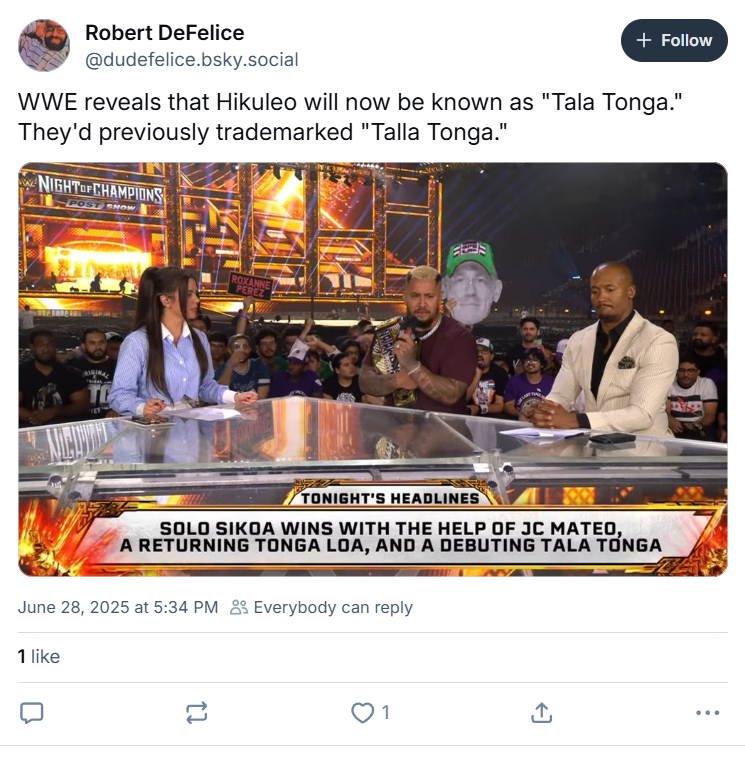
Task: Repost using the repost arrows icon
Action: click(197, 713)
